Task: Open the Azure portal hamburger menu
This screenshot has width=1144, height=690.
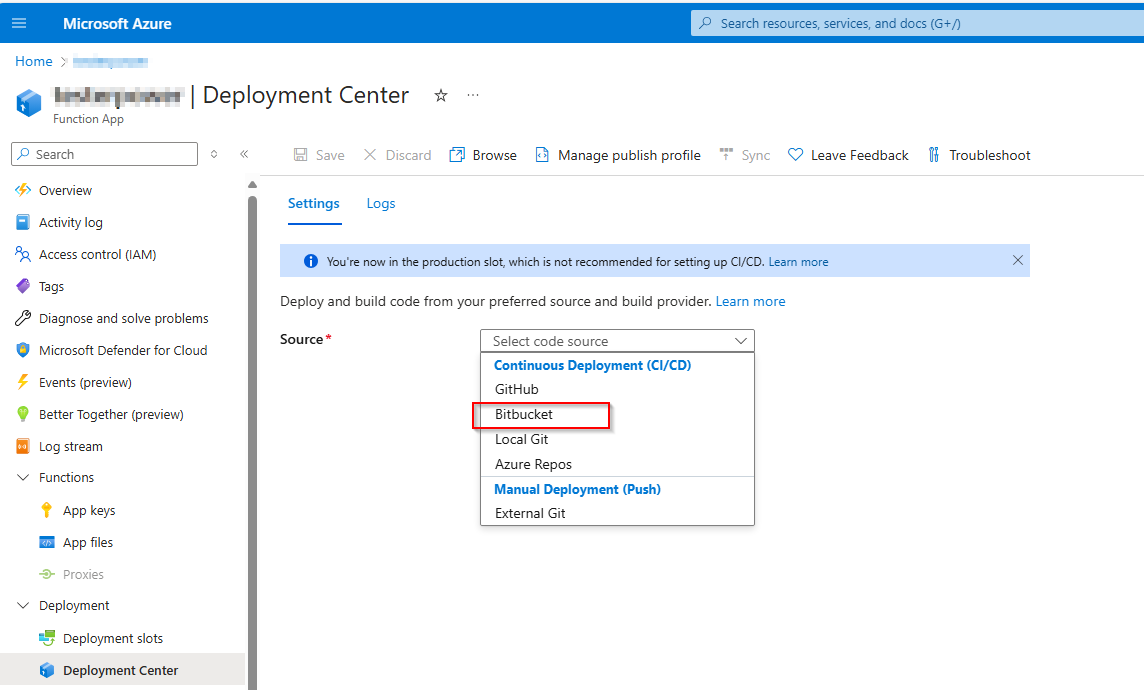Action: pyautogui.click(x=19, y=23)
